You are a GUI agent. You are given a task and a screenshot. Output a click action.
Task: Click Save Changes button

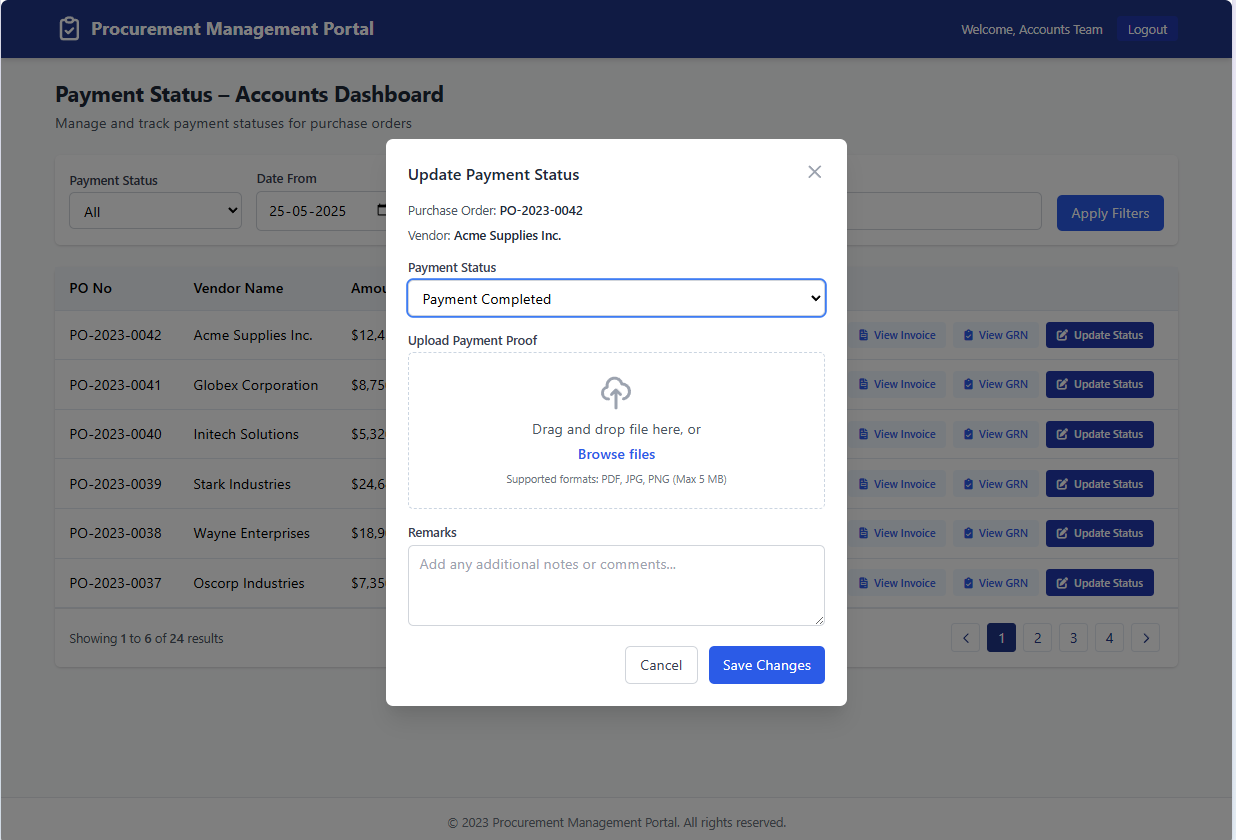tap(767, 665)
